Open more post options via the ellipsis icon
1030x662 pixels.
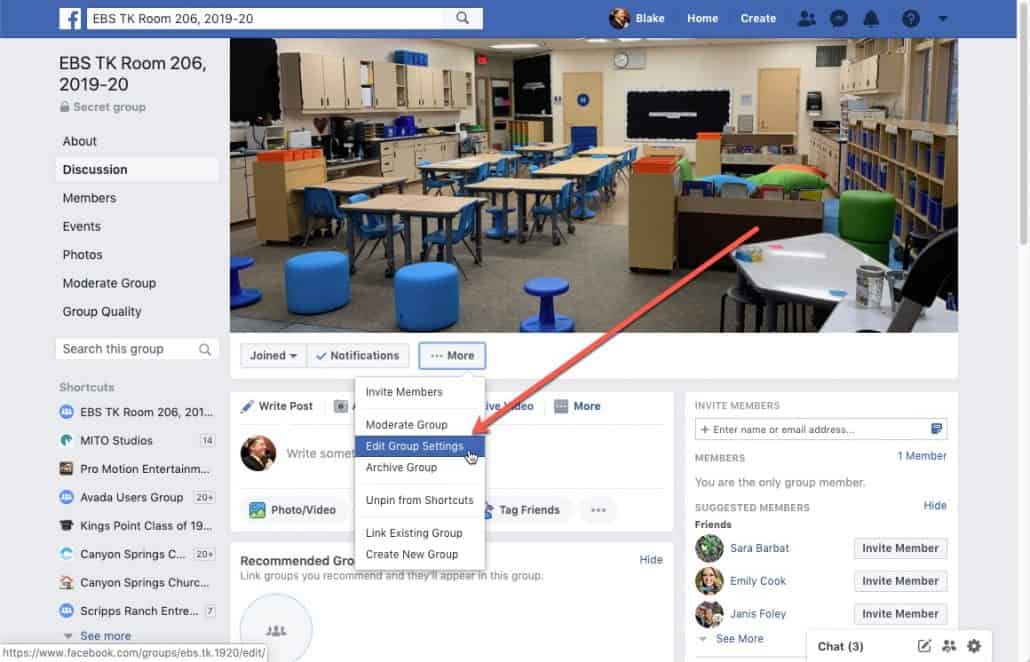[598, 510]
